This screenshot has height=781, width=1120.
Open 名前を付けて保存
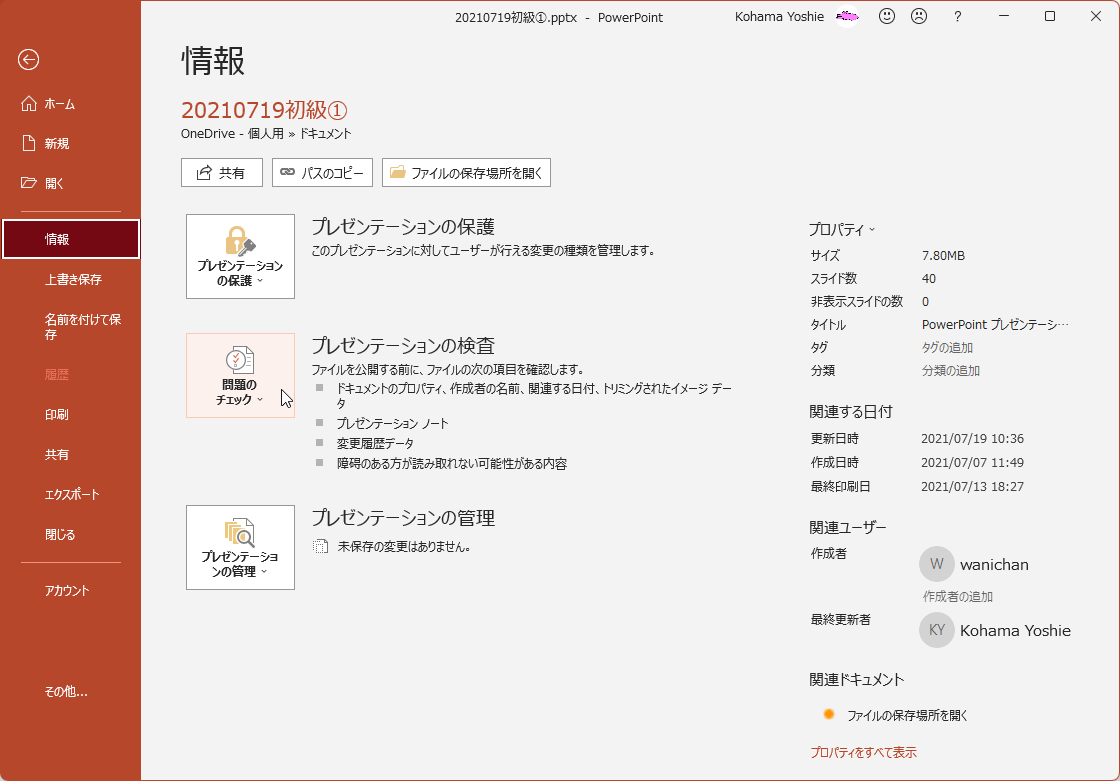pos(70,327)
